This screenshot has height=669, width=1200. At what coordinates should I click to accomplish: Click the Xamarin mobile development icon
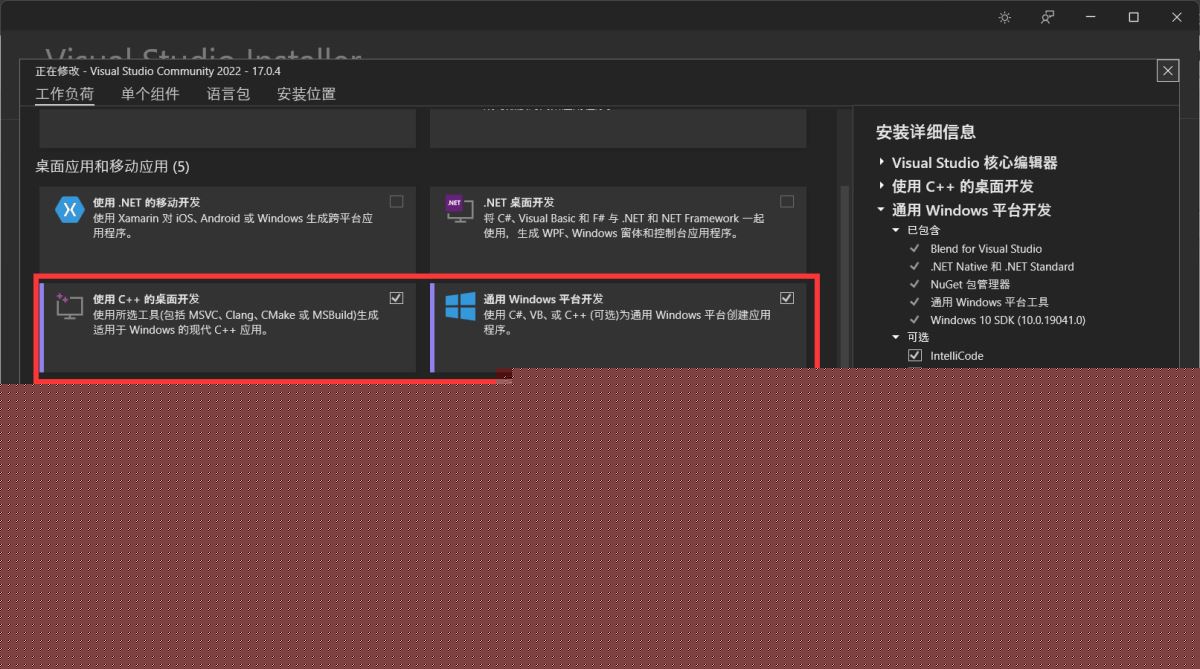[69, 210]
